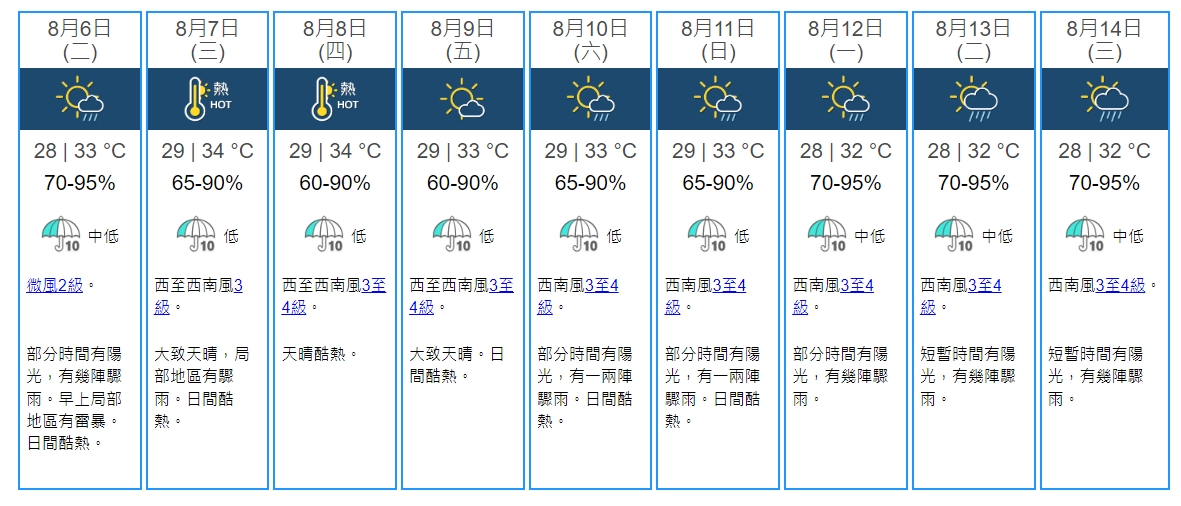This screenshot has width=1181, height=506.
Task: Open Aug 14 wind force 3至4級 link
Action: click(1119, 286)
